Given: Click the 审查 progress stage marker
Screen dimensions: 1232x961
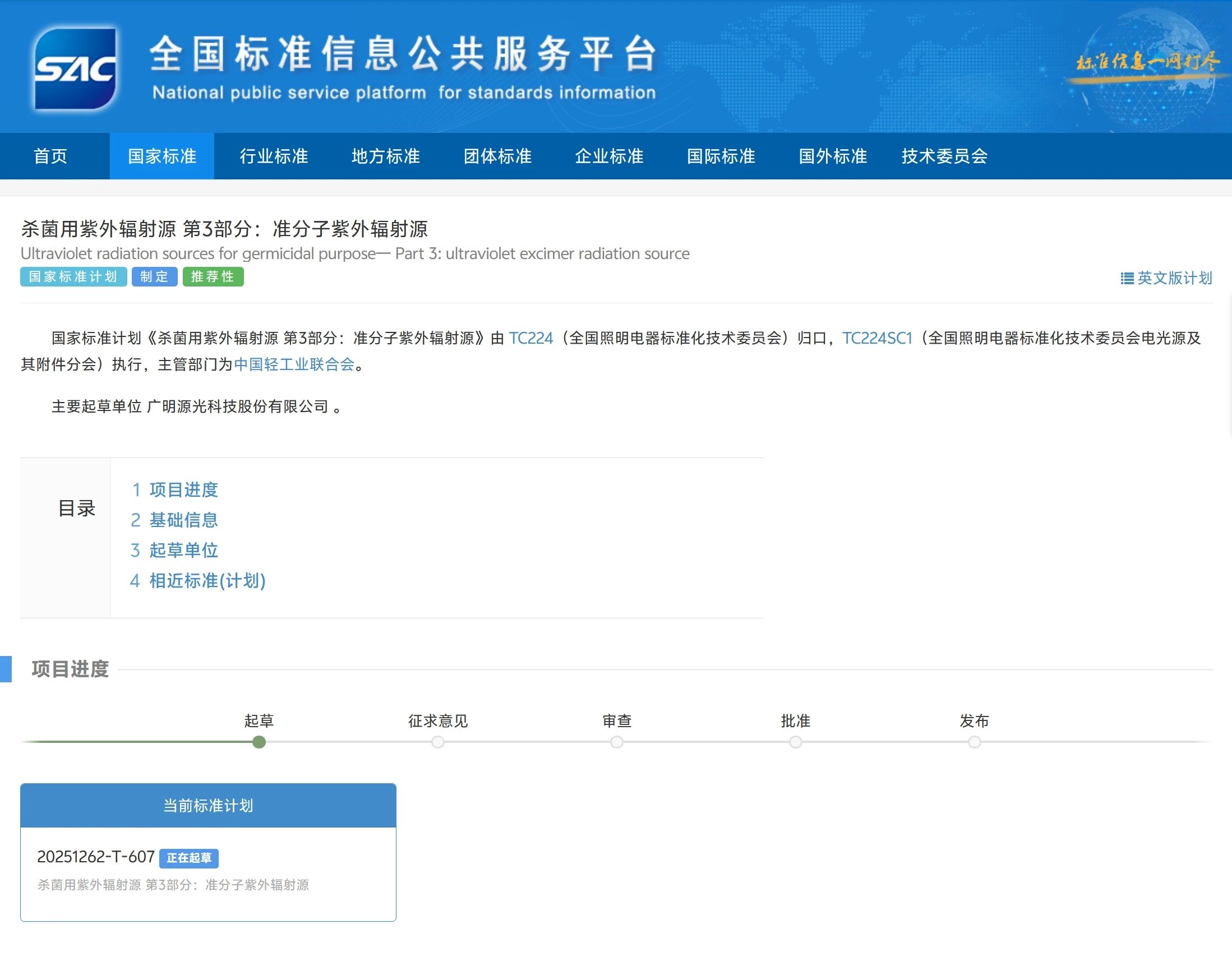Looking at the screenshot, I should 617,742.
